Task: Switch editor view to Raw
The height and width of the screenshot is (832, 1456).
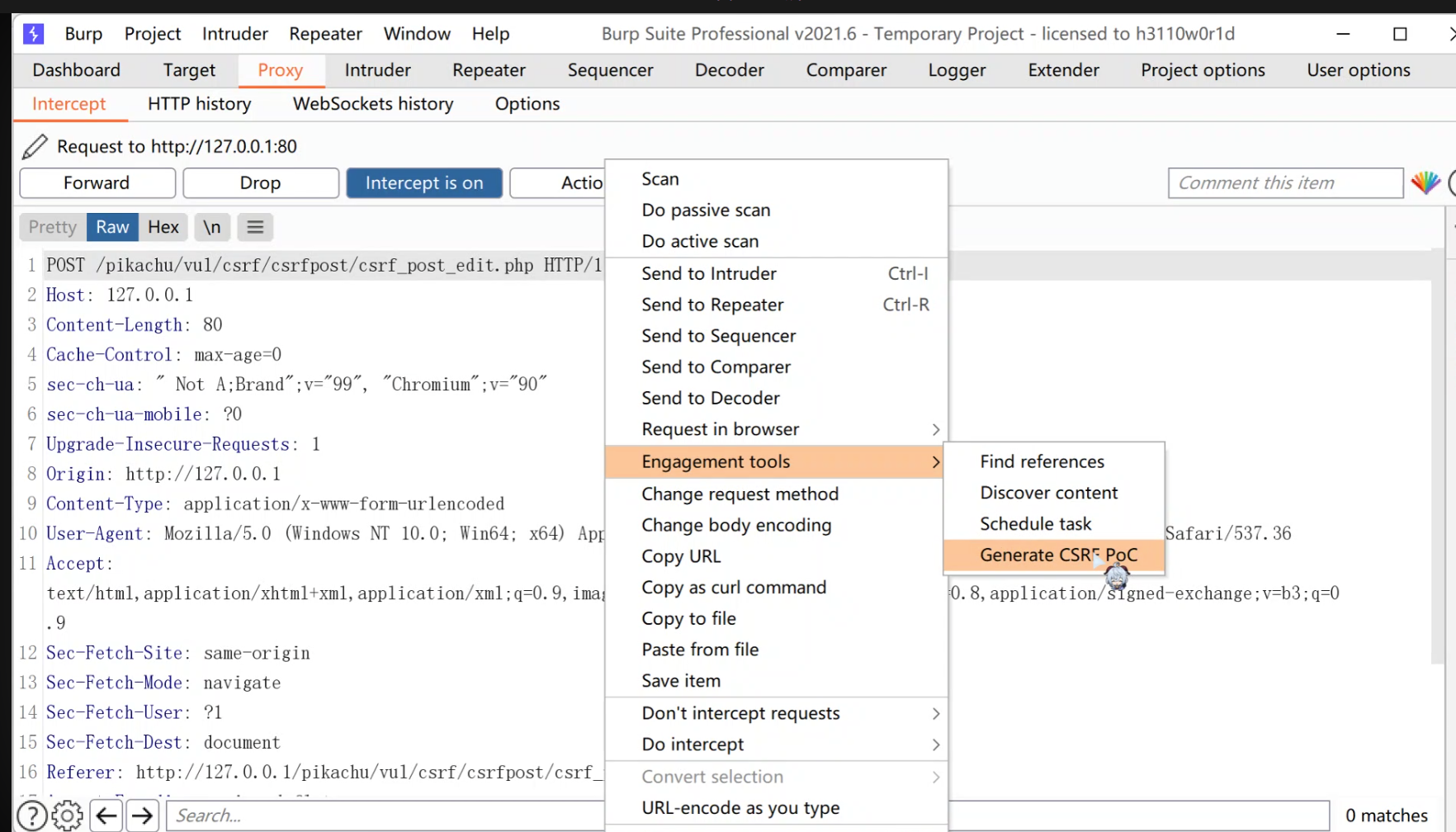Action: (112, 227)
